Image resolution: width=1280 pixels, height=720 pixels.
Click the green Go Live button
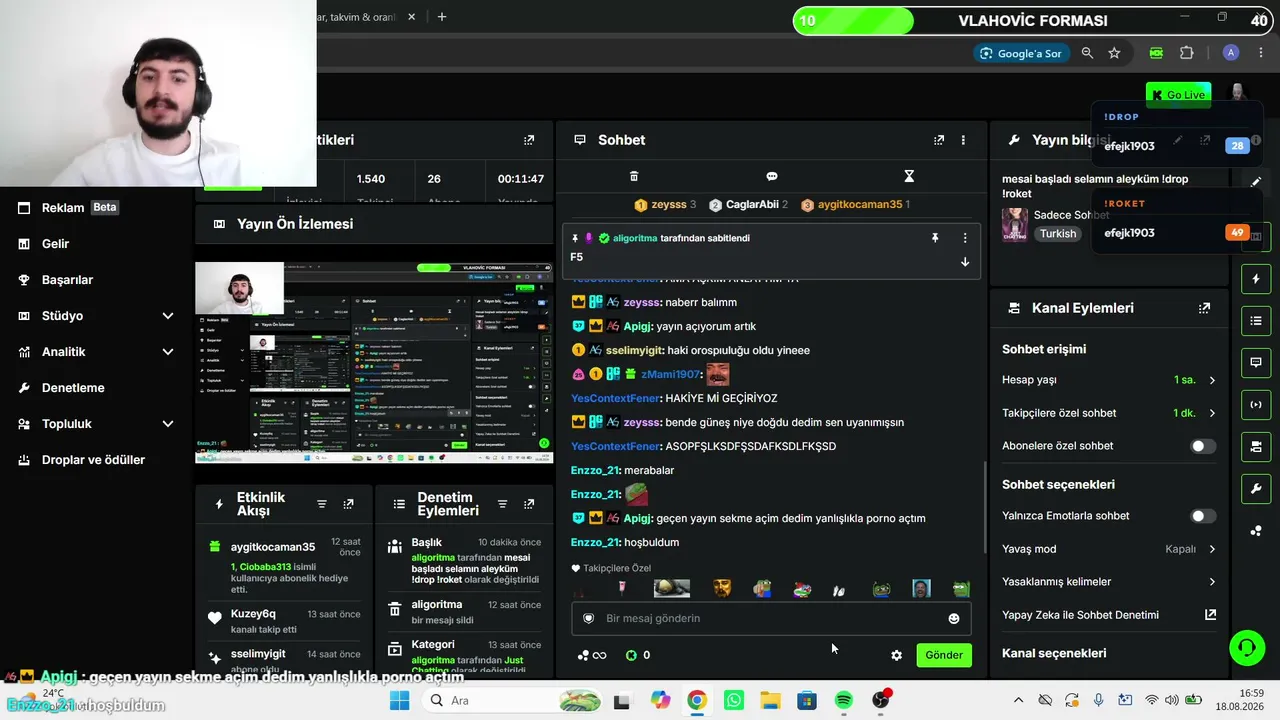1179,95
